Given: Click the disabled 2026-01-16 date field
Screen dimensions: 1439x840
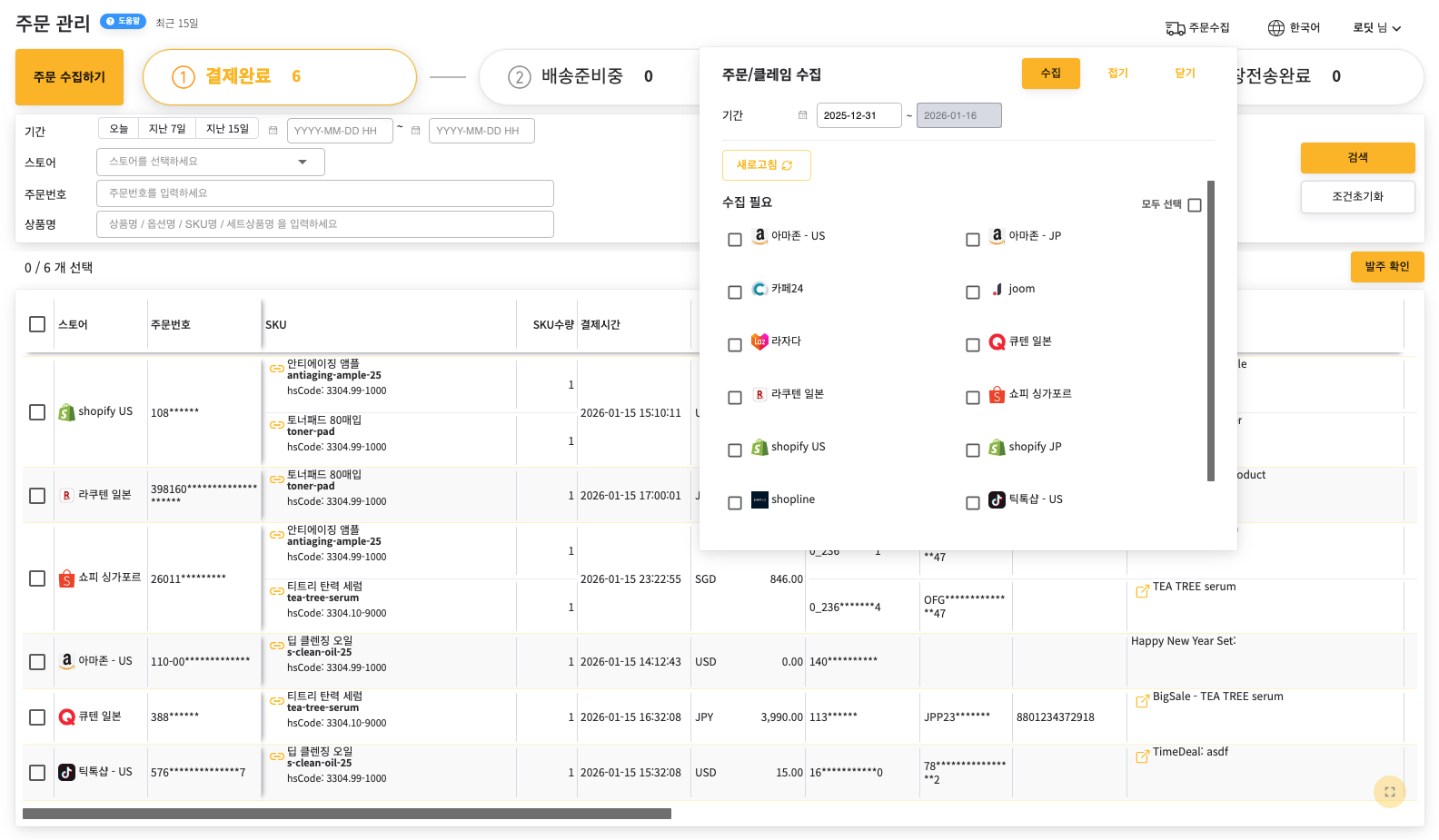Looking at the screenshot, I should 959,115.
